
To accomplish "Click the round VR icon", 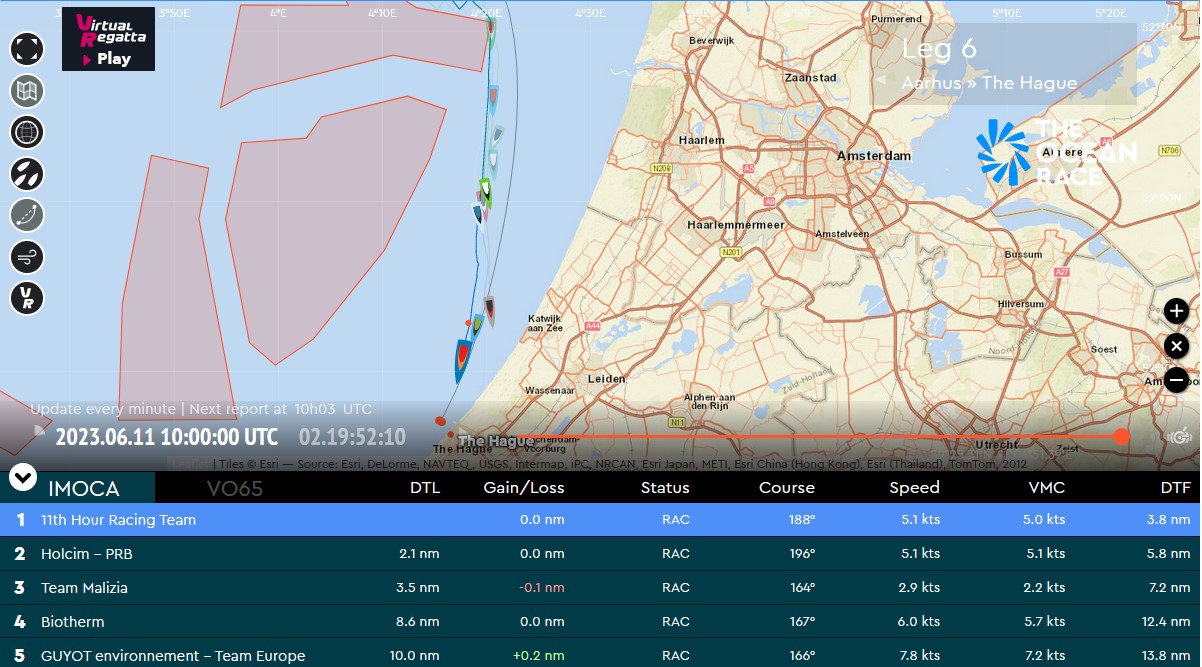I will point(27,298).
